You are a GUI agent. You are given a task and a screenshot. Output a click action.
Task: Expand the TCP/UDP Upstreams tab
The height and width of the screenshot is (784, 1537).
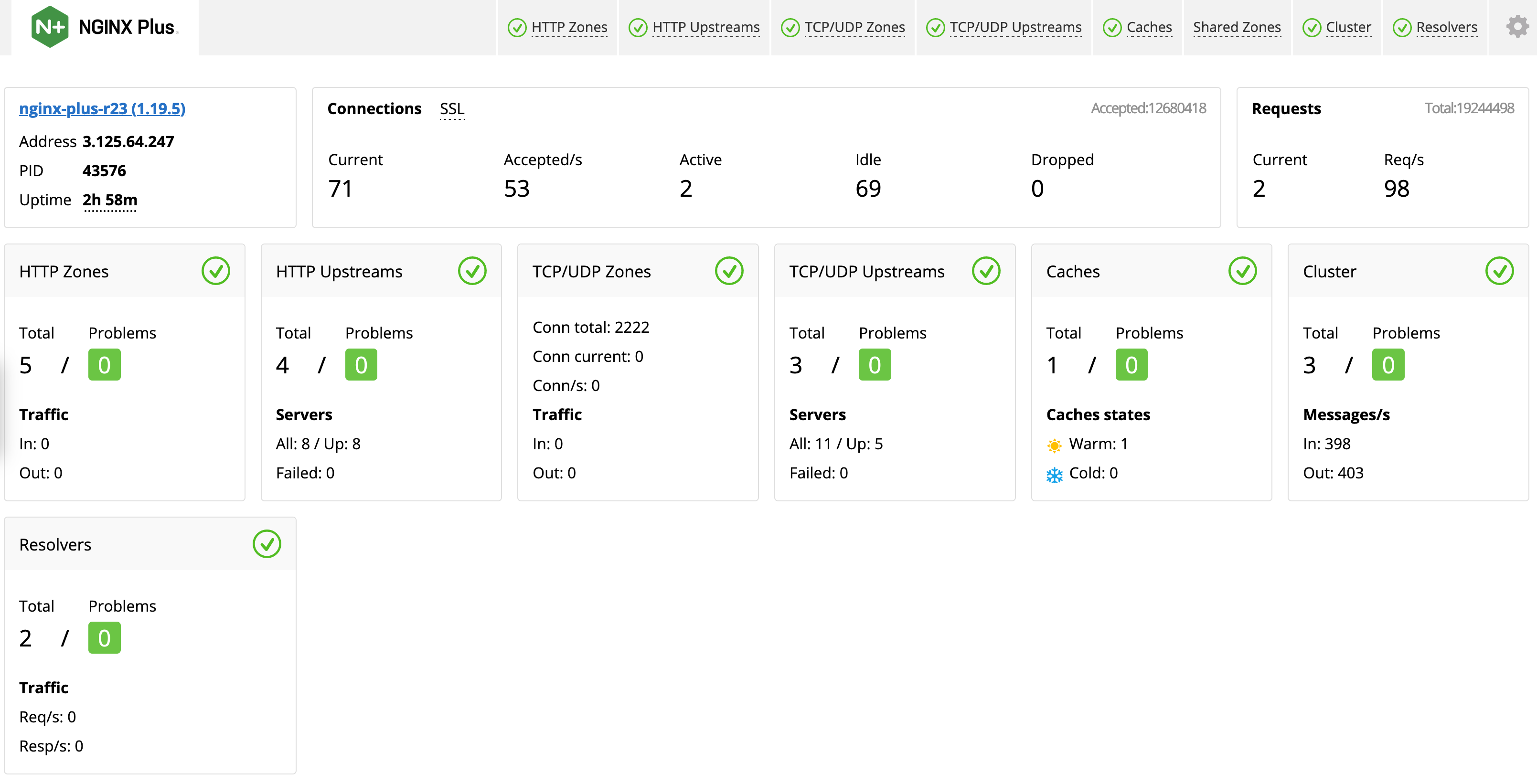(x=1011, y=28)
